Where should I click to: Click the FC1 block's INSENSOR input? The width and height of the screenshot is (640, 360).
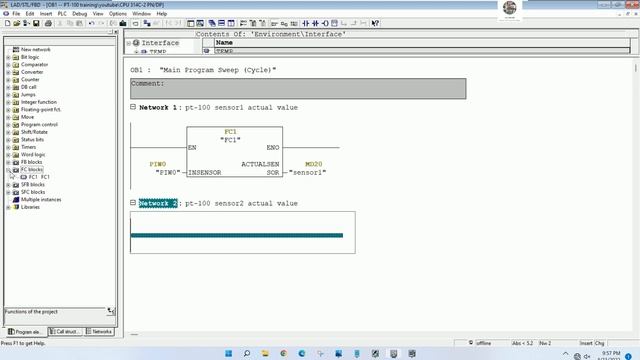pos(204,173)
